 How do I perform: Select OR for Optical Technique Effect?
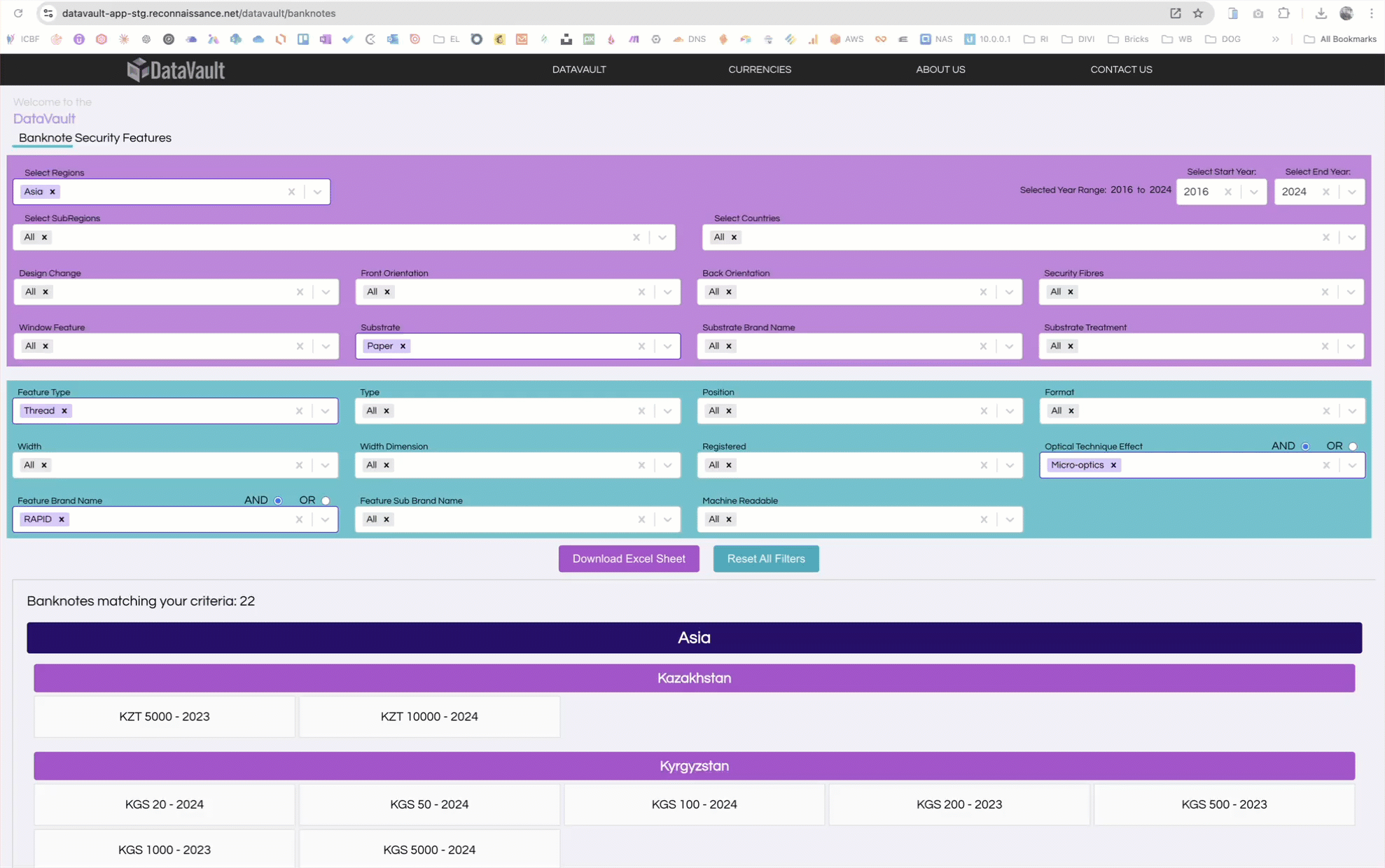[x=1352, y=446]
